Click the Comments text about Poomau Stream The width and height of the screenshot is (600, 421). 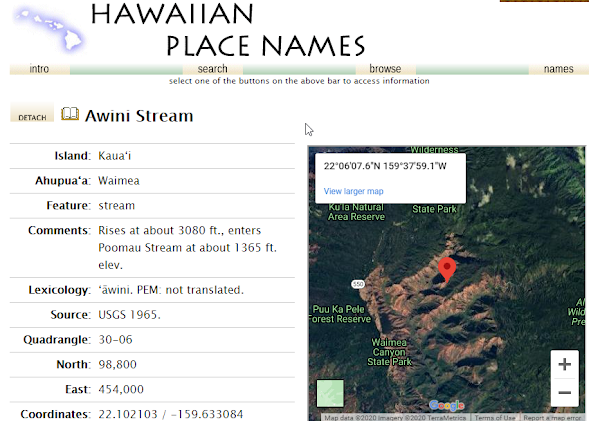coord(188,248)
